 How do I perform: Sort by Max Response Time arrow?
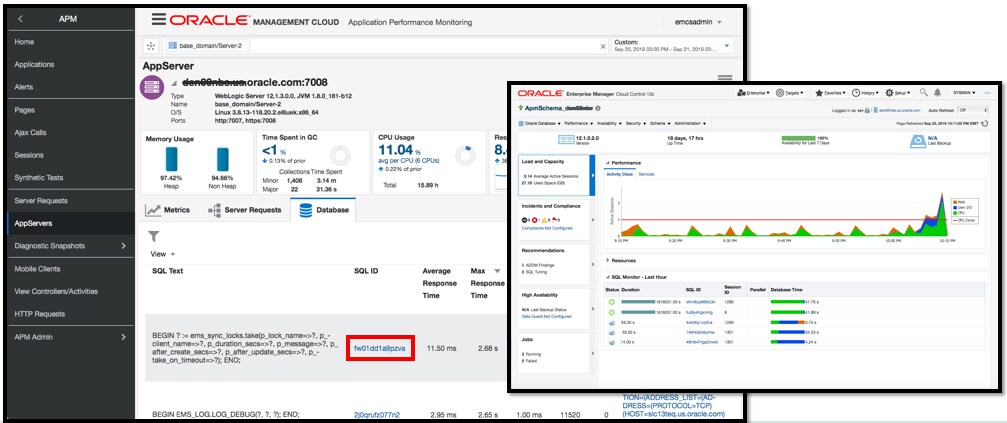497,271
